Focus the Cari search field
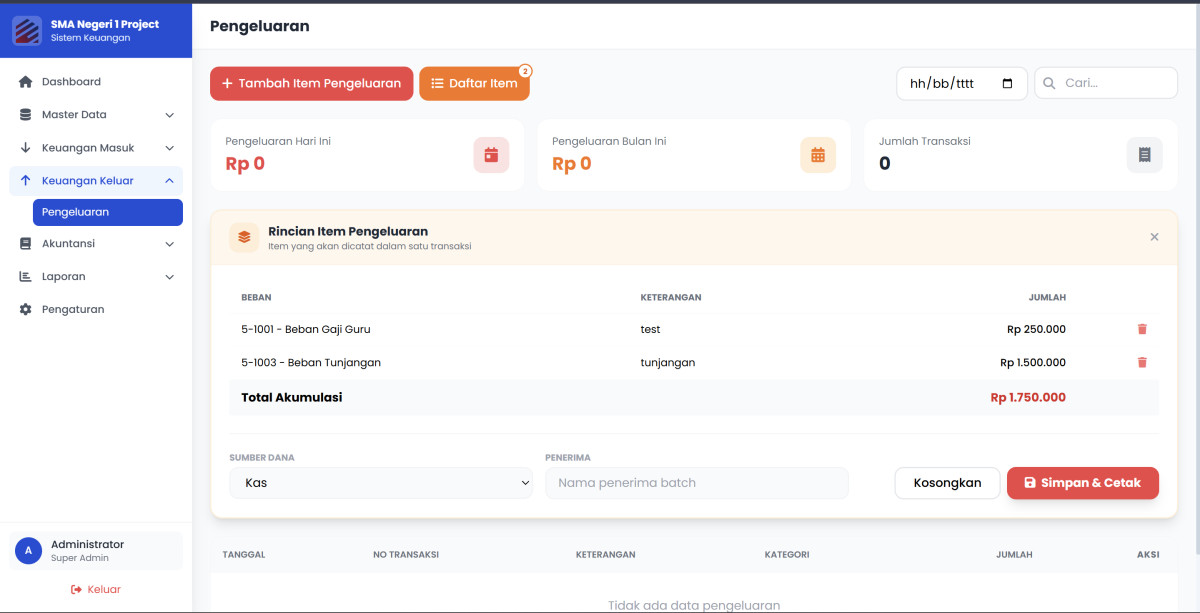 [1105, 83]
